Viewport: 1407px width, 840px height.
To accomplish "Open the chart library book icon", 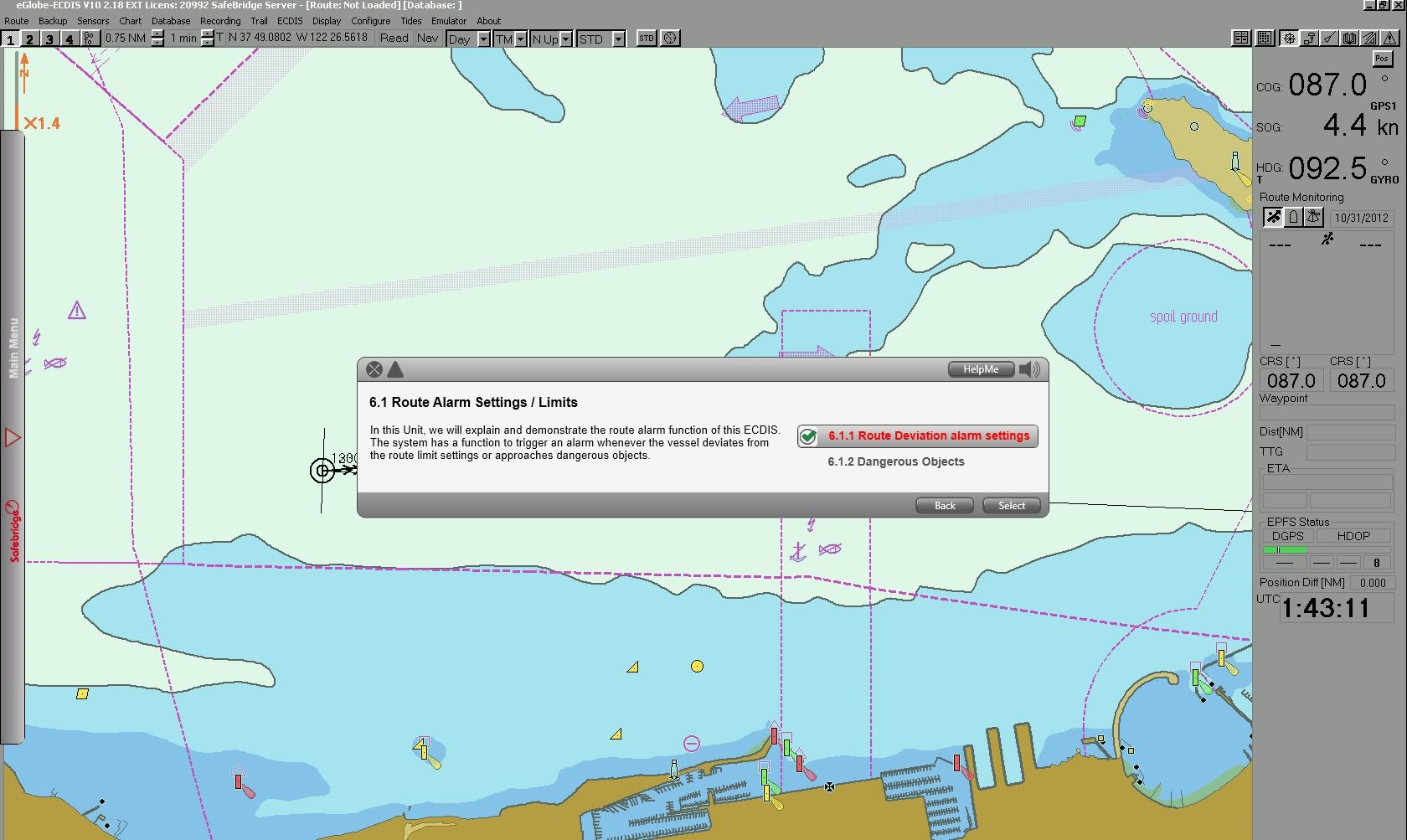I will coord(1349,39).
